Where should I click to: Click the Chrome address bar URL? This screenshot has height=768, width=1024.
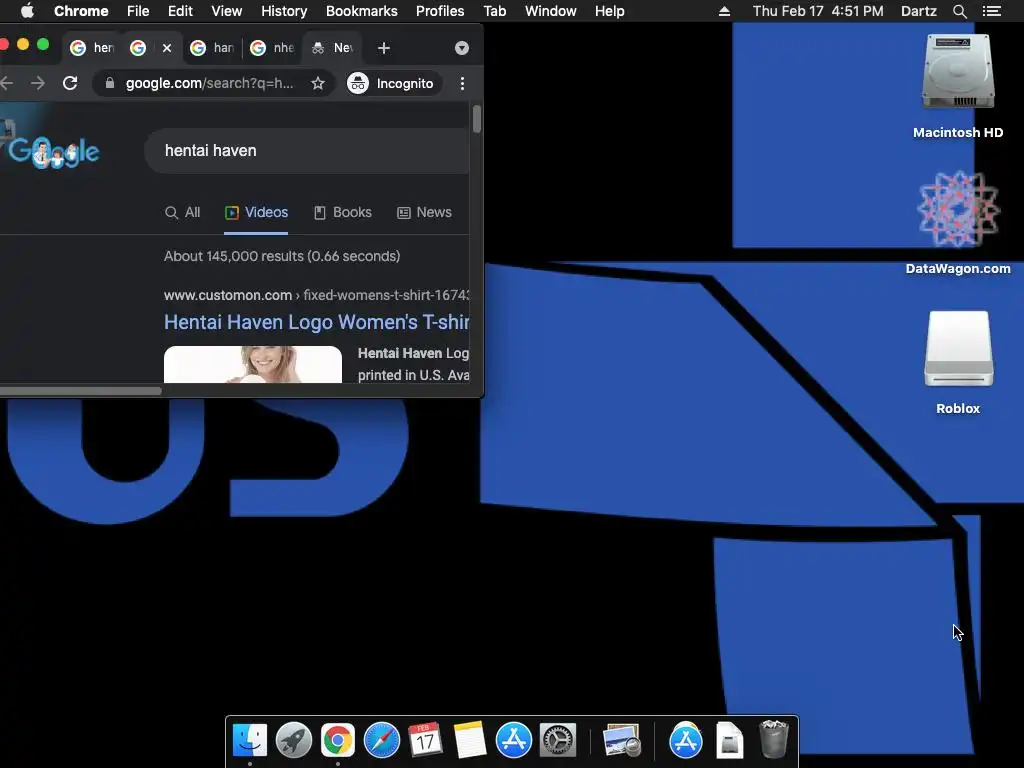click(209, 83)
